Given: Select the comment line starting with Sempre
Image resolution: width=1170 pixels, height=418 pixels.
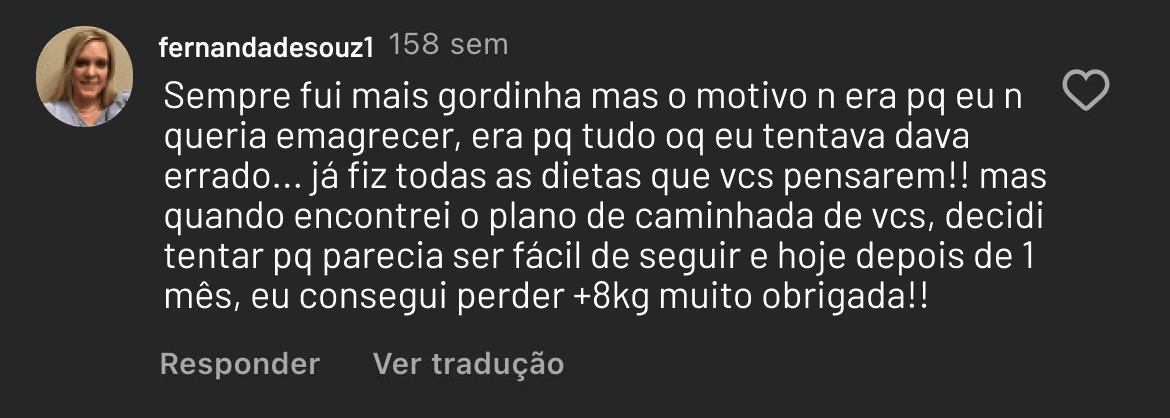Looking at the screenshot, I should 592,99.
